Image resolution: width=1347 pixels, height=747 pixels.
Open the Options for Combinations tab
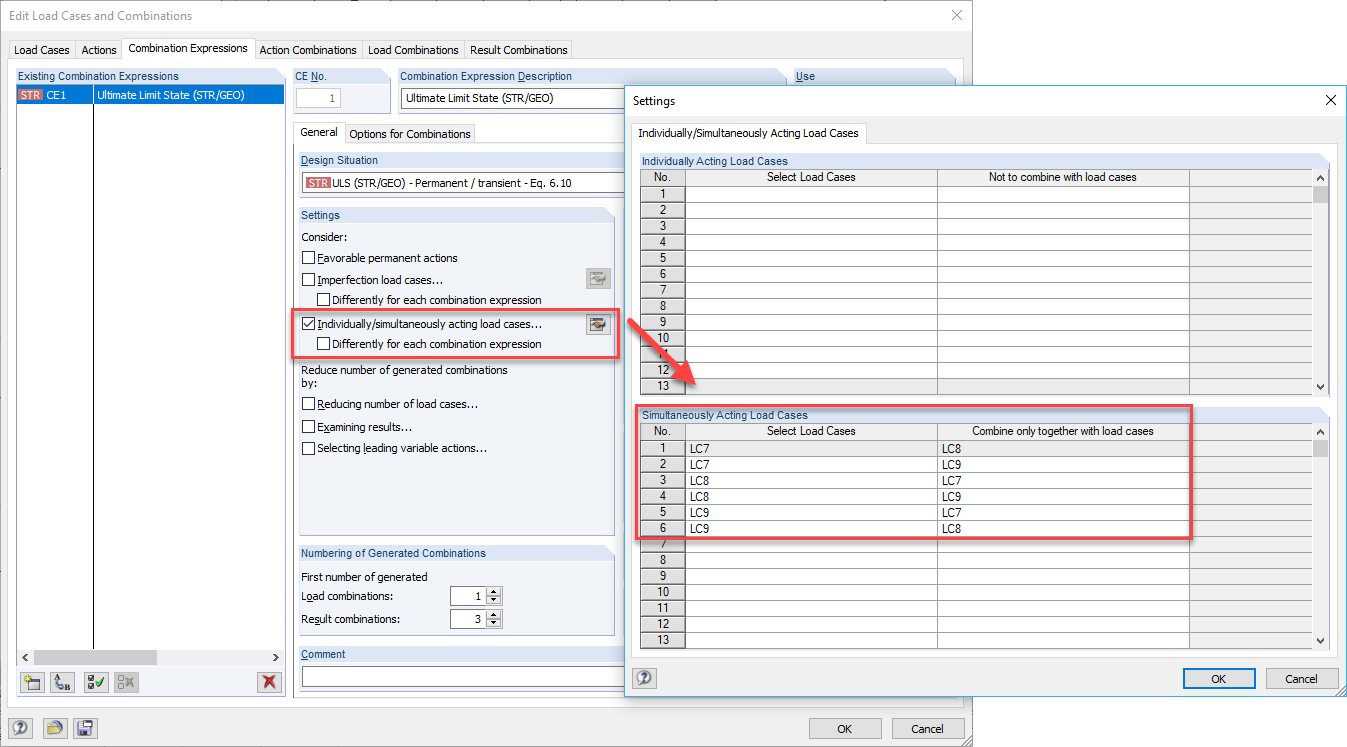410,132
